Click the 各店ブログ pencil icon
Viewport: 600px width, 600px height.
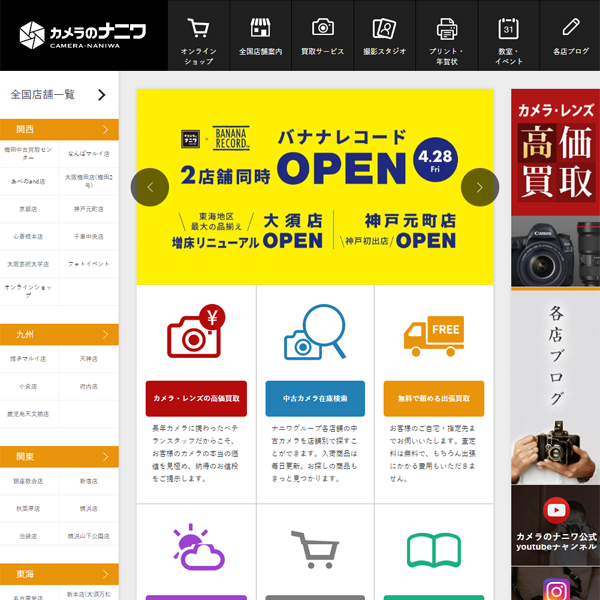571,28
